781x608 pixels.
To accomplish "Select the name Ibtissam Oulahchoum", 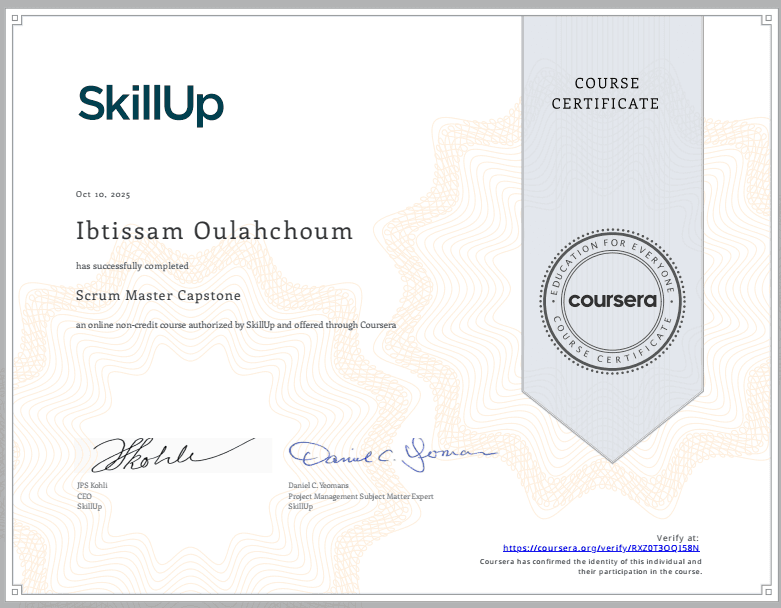I will [214, 231].
